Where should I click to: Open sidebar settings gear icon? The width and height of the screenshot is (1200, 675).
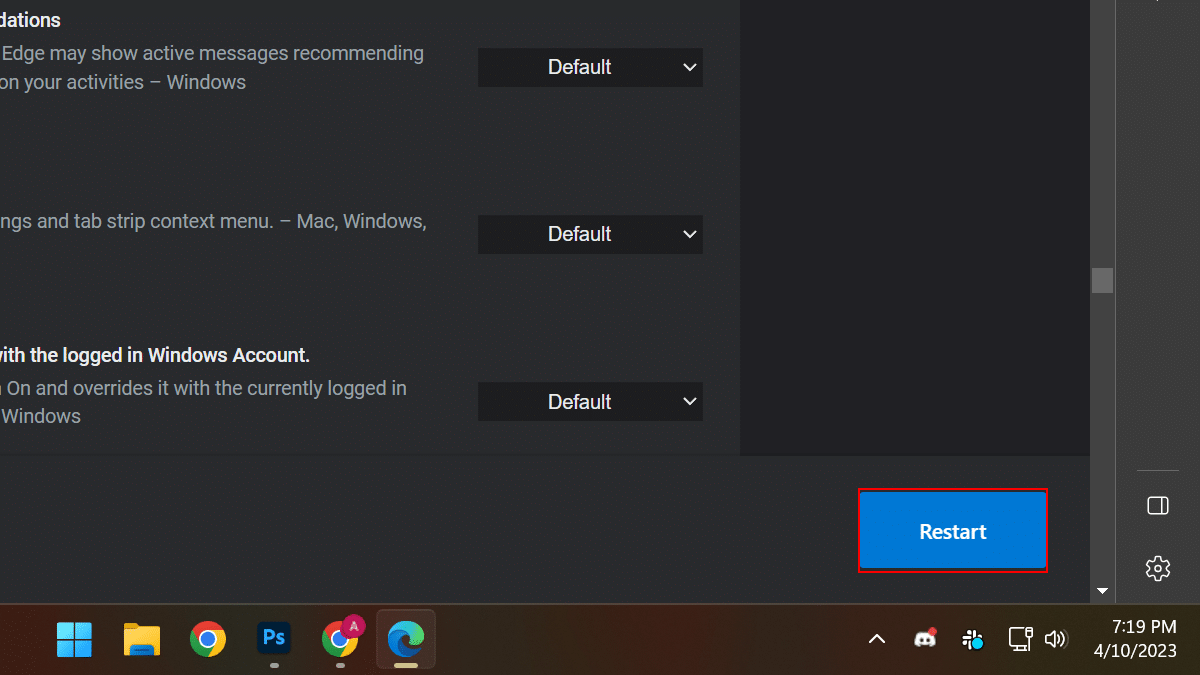tap(1158, 568)
